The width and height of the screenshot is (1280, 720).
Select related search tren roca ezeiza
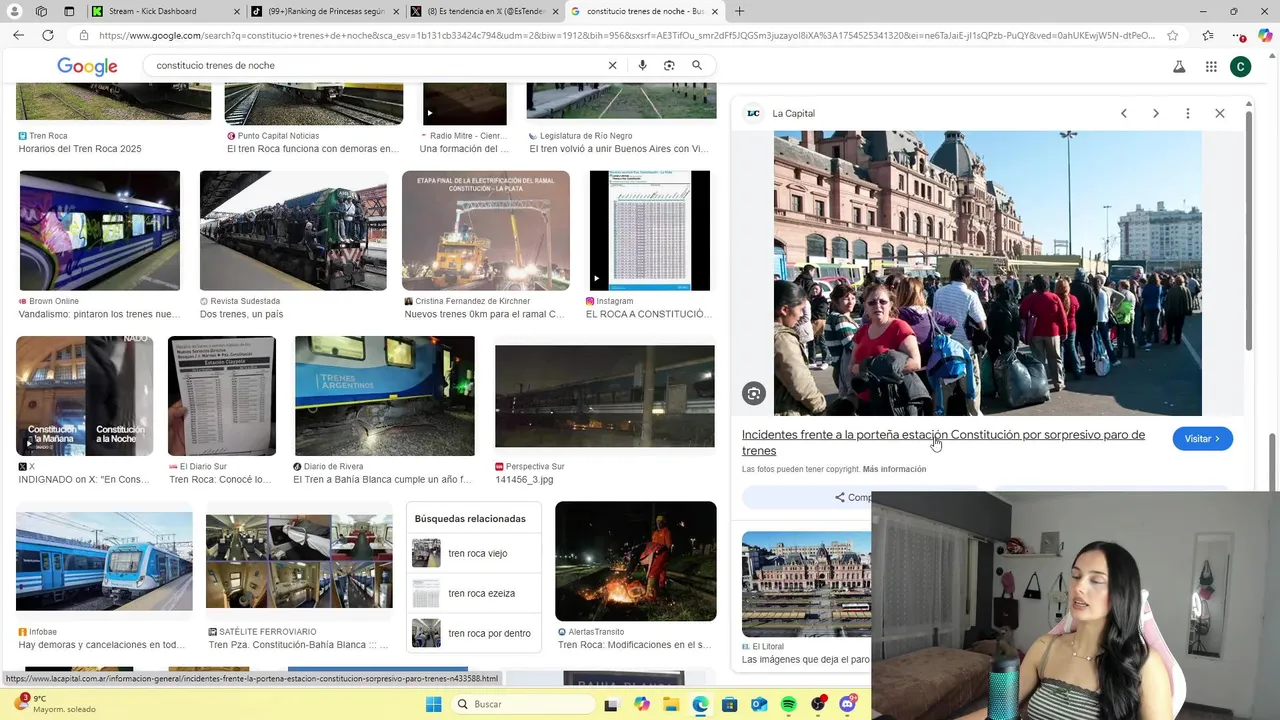point(474,593)
